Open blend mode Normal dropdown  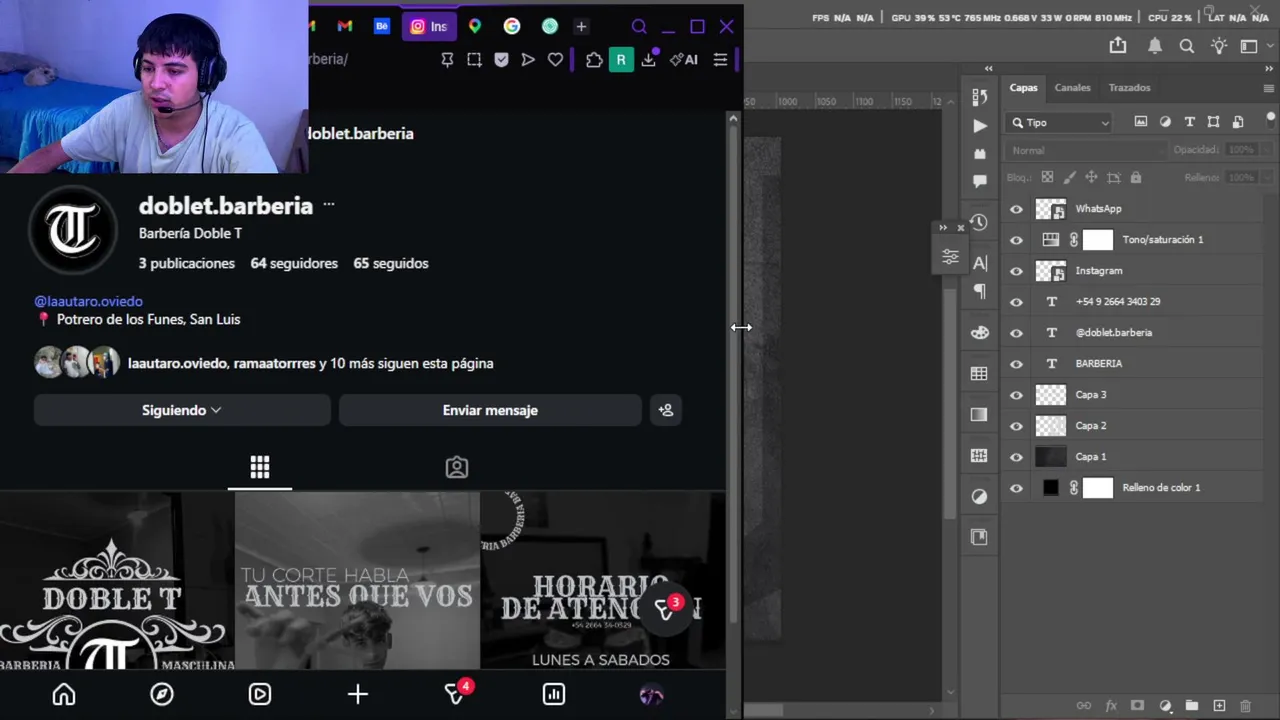(x=1085, y=150)
